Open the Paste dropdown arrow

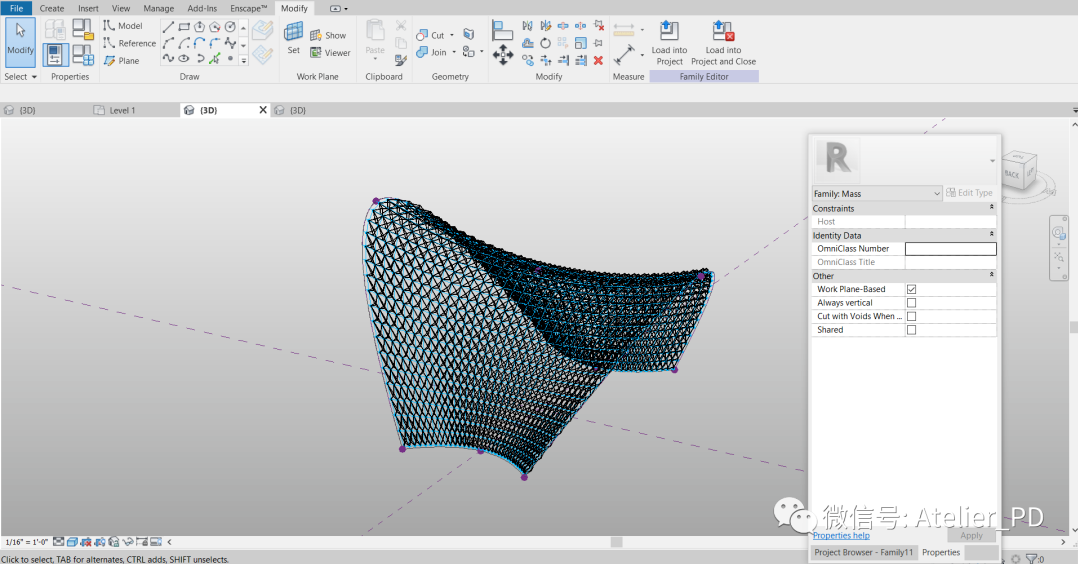pos(375,59)
